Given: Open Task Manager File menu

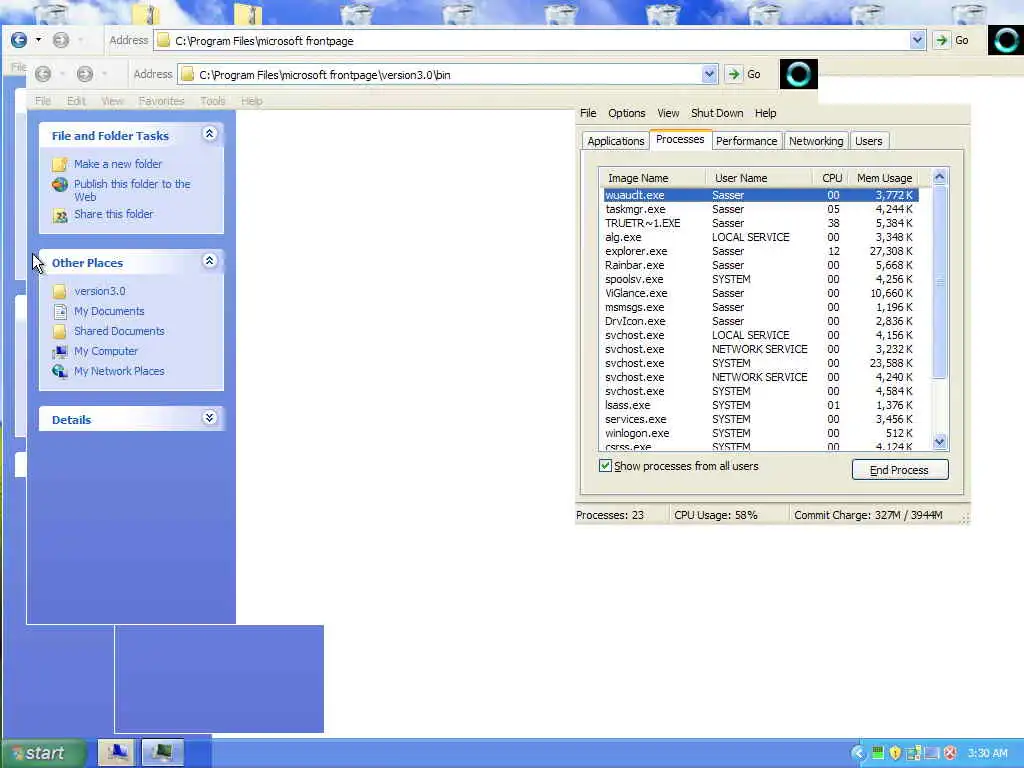Looking at the screenshot, I should click(588, 113).
